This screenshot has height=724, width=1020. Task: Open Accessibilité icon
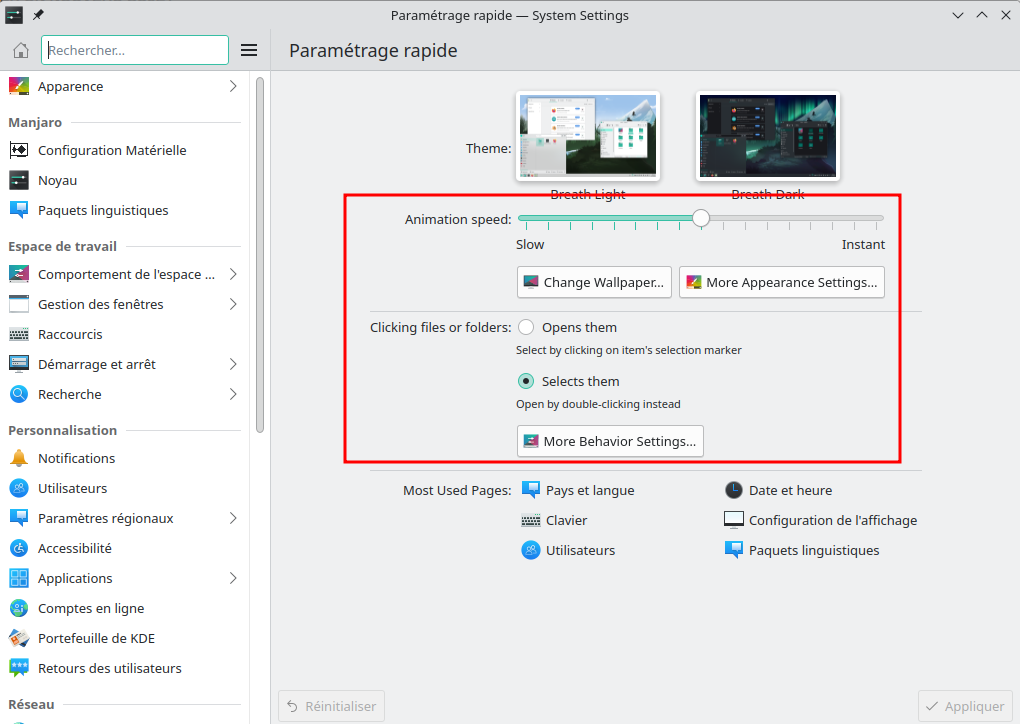coord(19,548)
